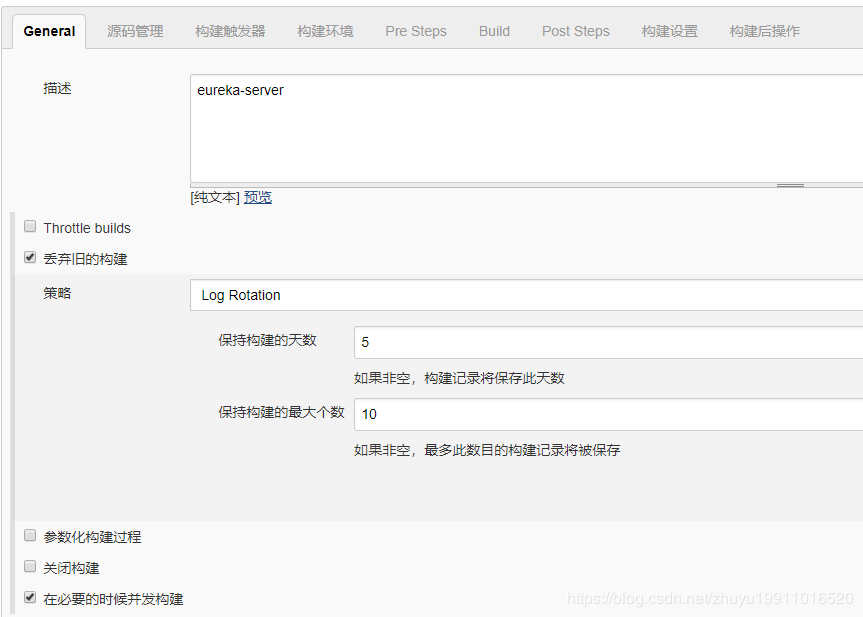Switch to the Post Steps tab

point(575,31)
